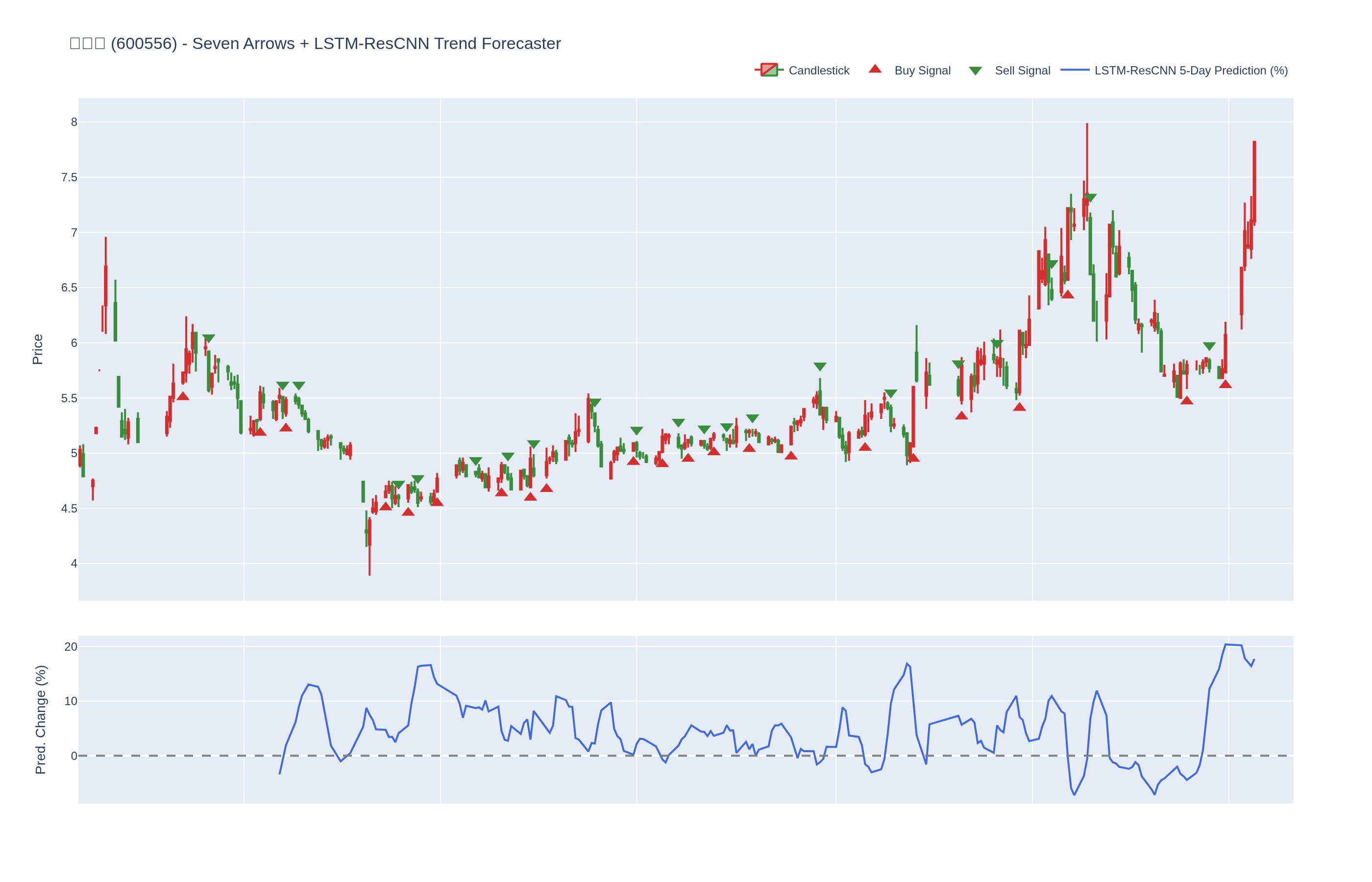Image resolution: width=1372 pixels, height=882 pixels.
Task: Toggle the LSTM-ResCNN 5-Day Prediction legend entry
Action: (1191, 71)
